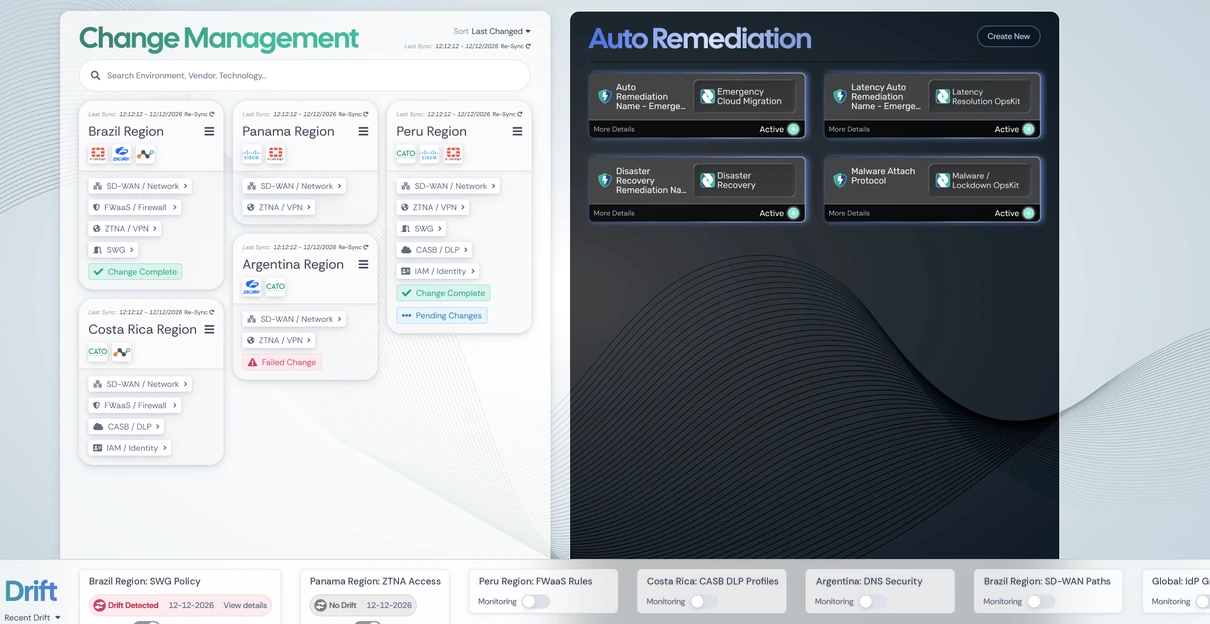Click the Re-Sync icon on Brazil Region card

[212, 114]
